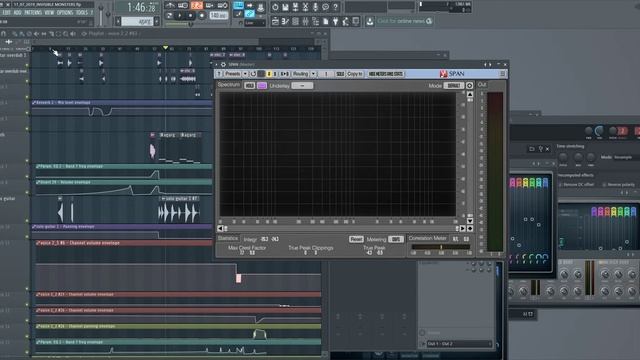
Task: Toggle Remove DC offset option
Action: (560, 185)
